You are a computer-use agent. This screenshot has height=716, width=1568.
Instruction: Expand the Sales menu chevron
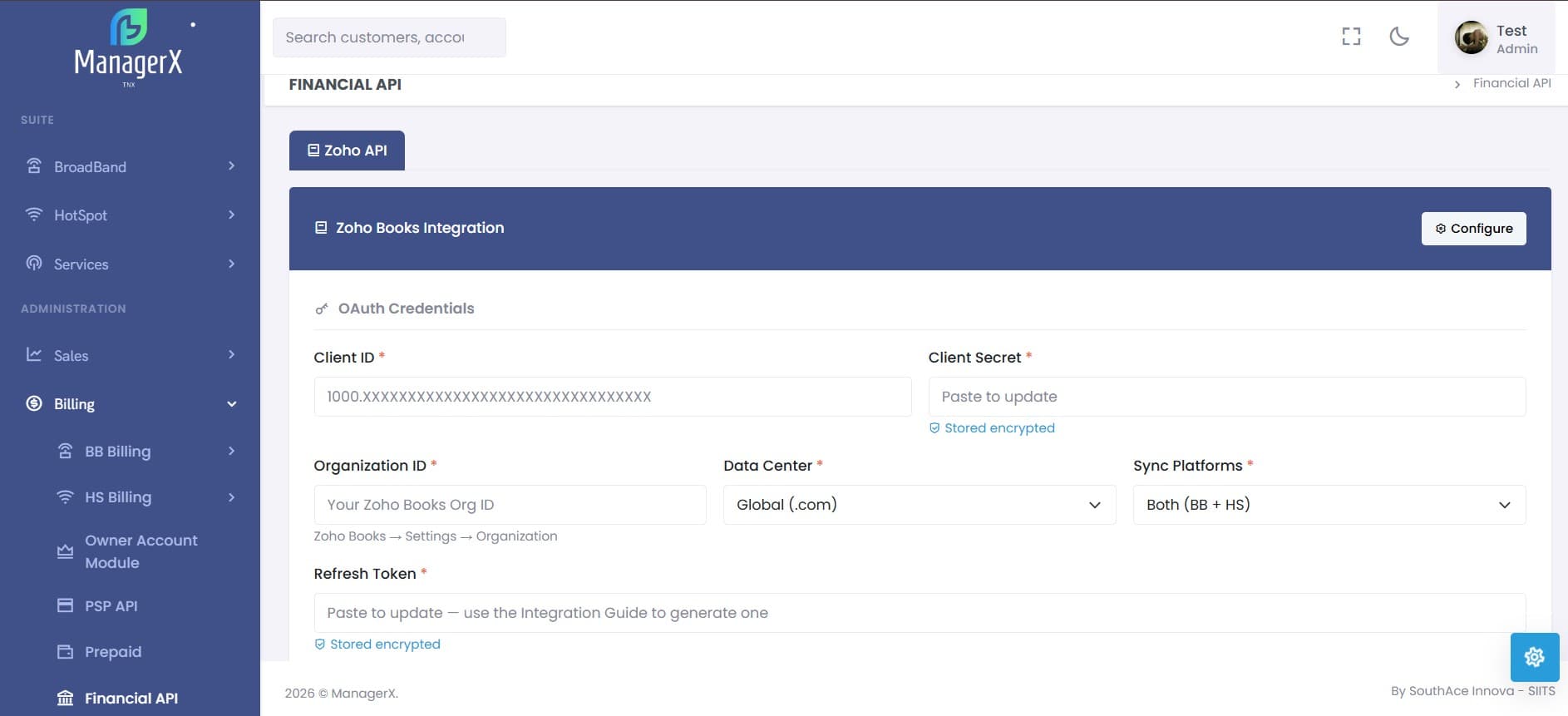(x=232, y=355)
